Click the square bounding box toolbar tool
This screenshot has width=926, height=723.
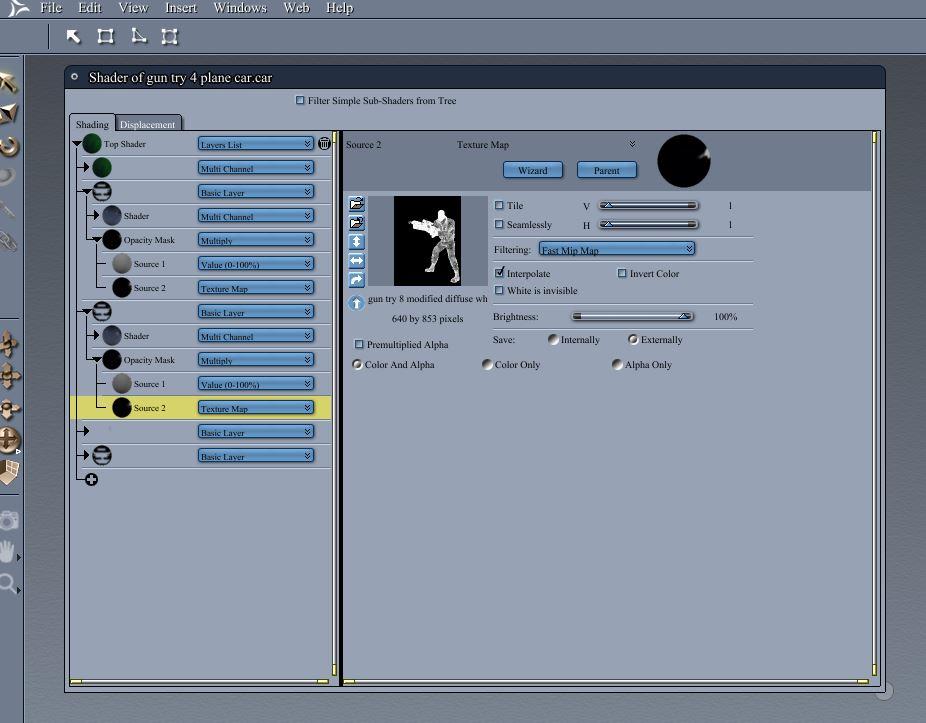coord(106,37)
